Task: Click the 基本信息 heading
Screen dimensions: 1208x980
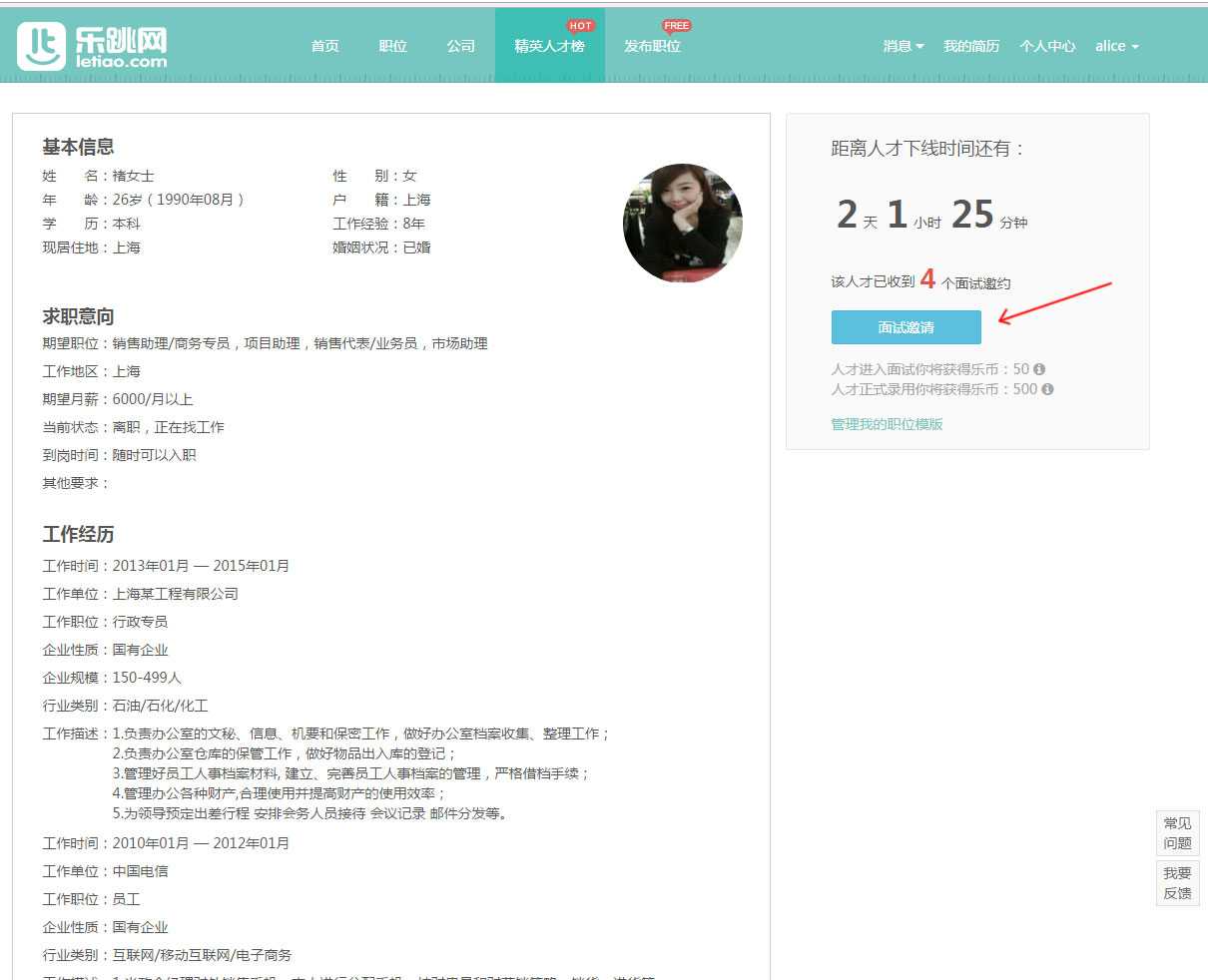Action: pyautogui.click(x=78, y=147)
